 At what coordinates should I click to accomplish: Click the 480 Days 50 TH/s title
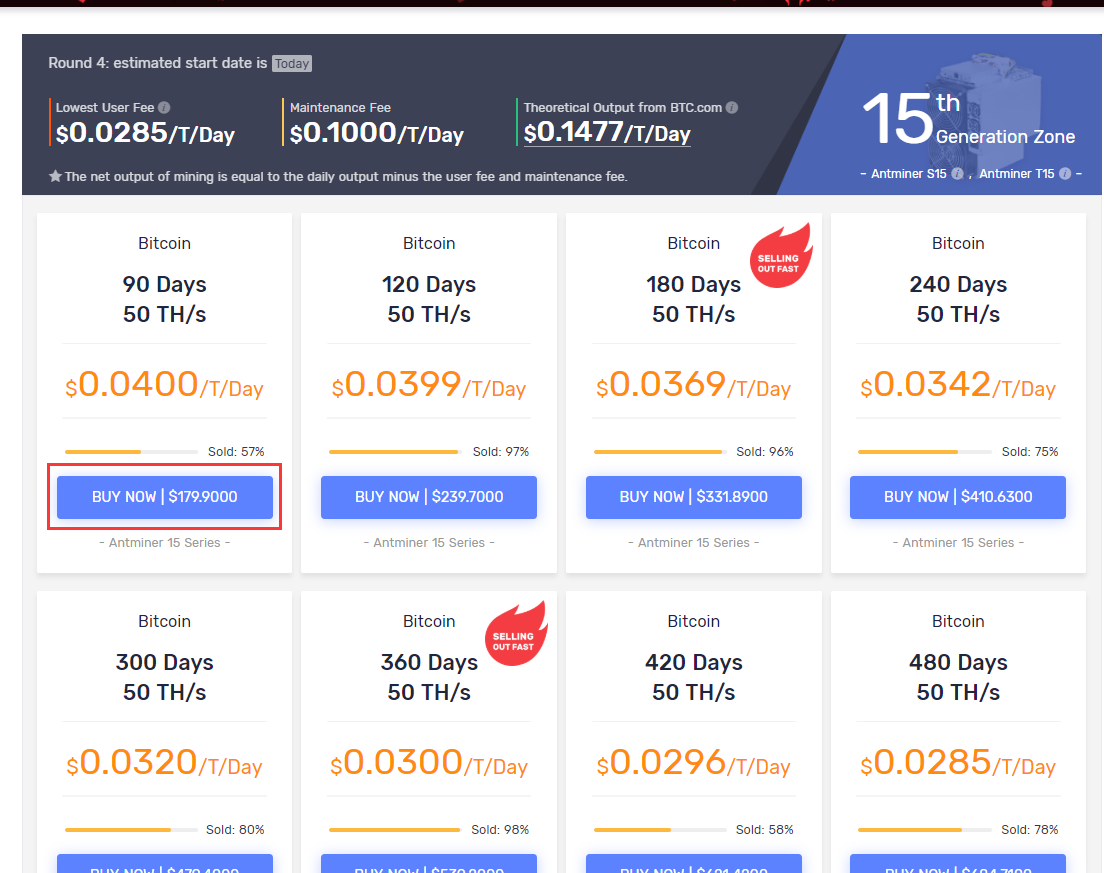(x=958, y=677)
